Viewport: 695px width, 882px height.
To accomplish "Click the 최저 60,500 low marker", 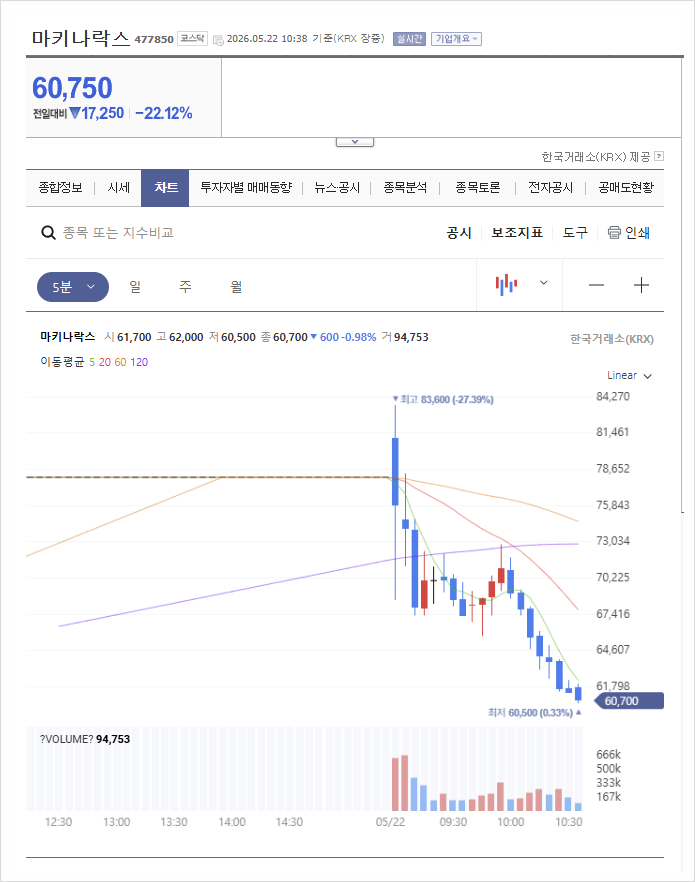I will (534, 713).
